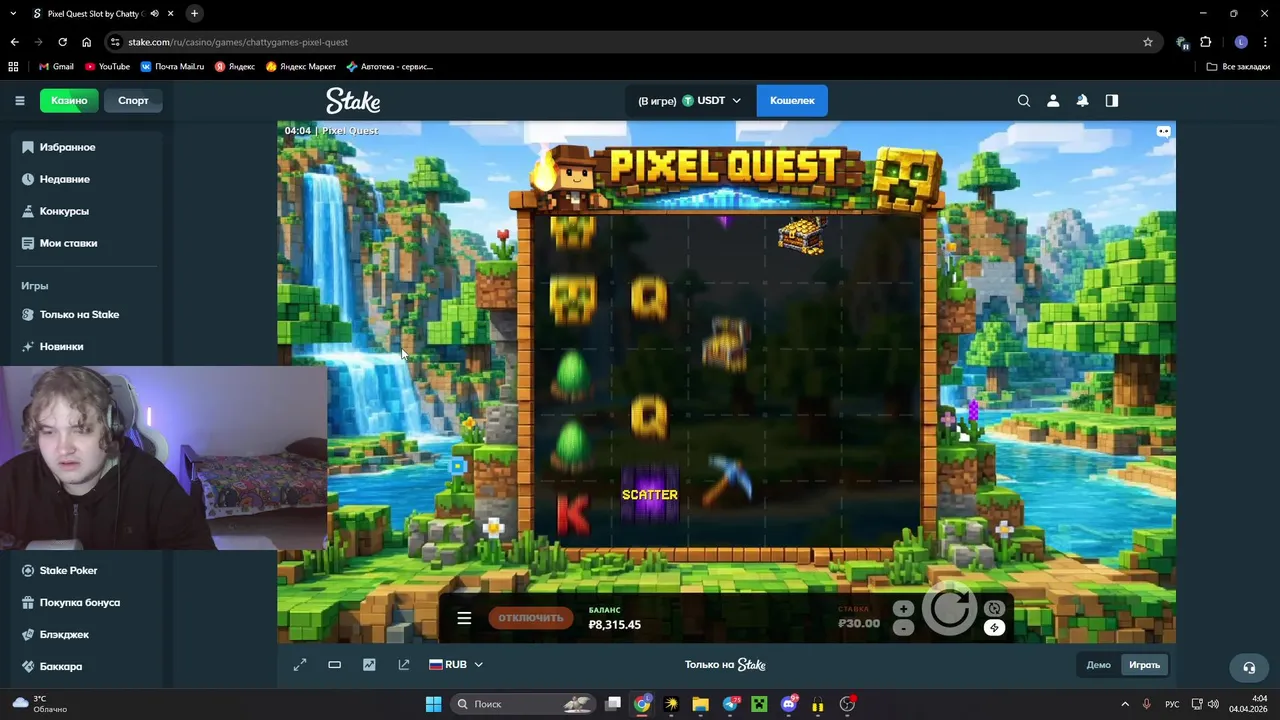The width and height of the screenshot is (1280, 720).
Task: Open the Stake hamburger sidebar menu
Action: (19, 100)
